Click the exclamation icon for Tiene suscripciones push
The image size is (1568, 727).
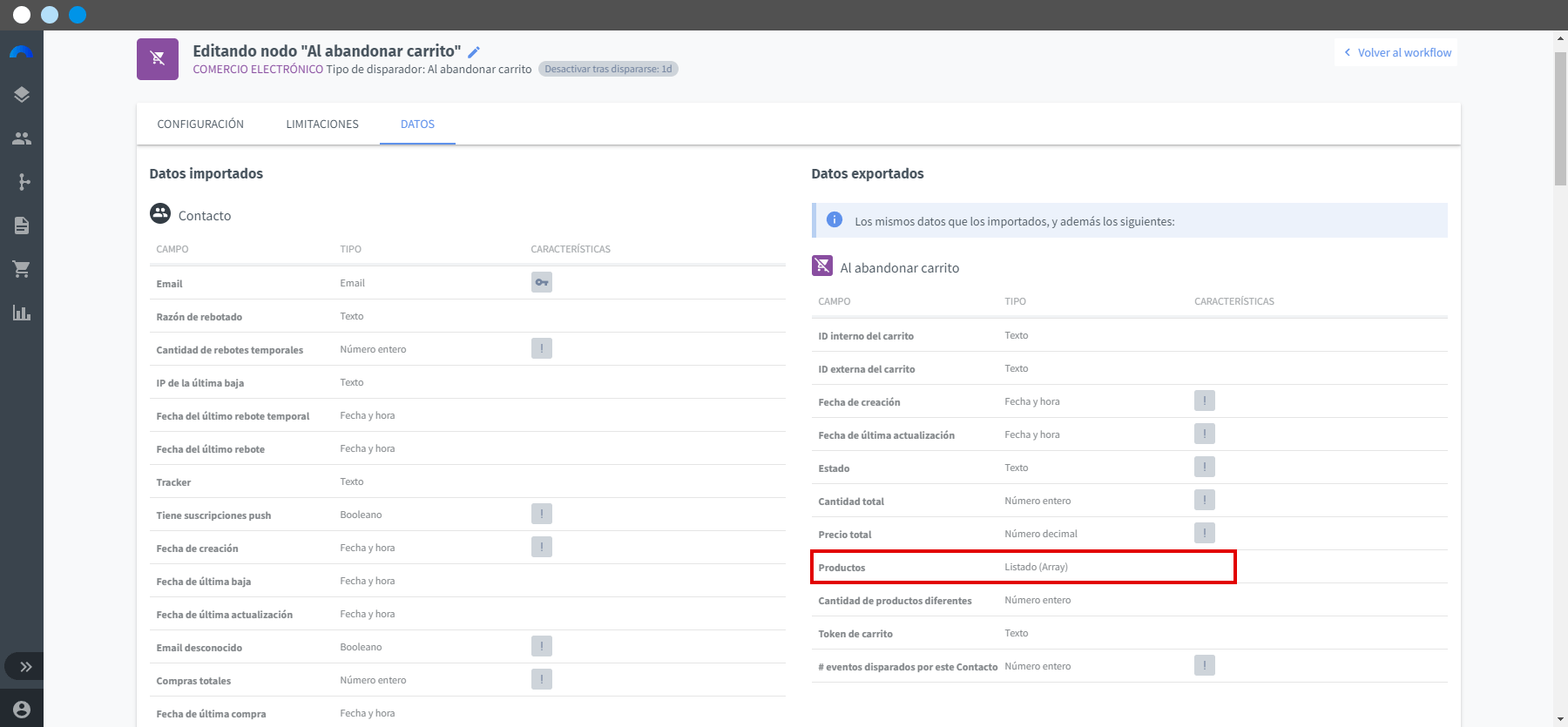pos(542,514)
